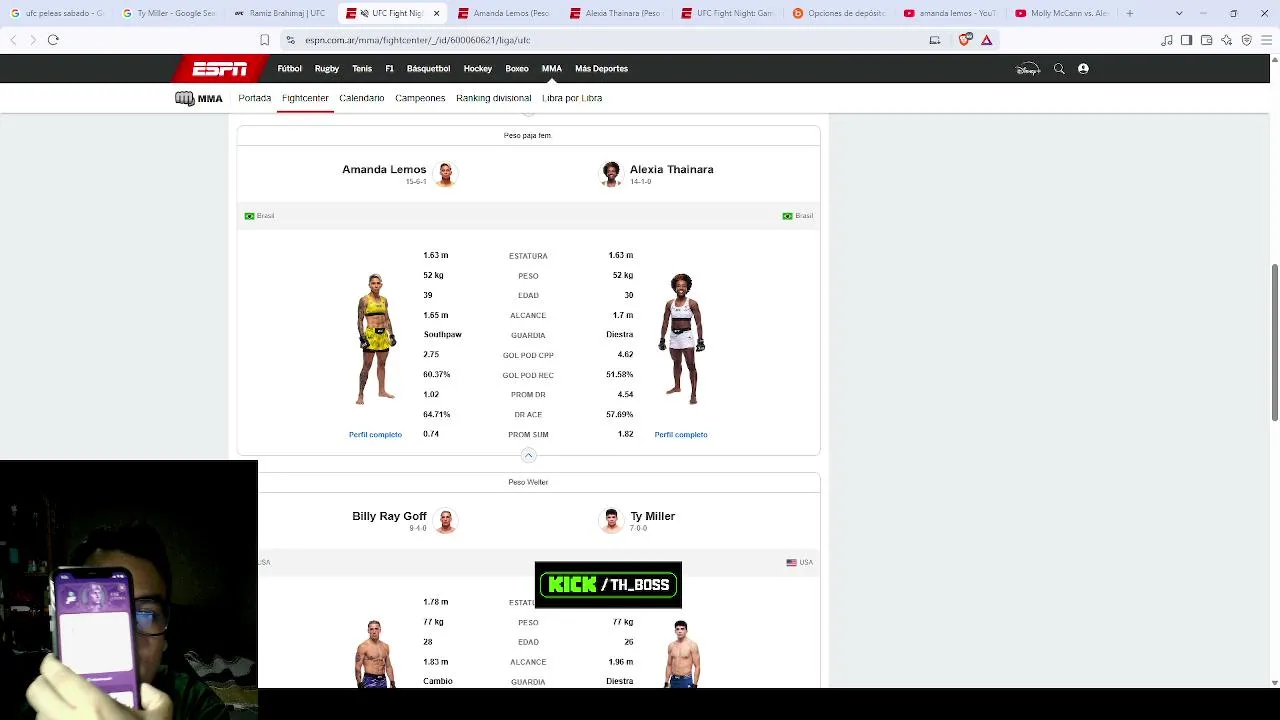Viewport: 1280px width, 720px height.
Task: Open the Brave Shields icon
Action: click(965, 40)
